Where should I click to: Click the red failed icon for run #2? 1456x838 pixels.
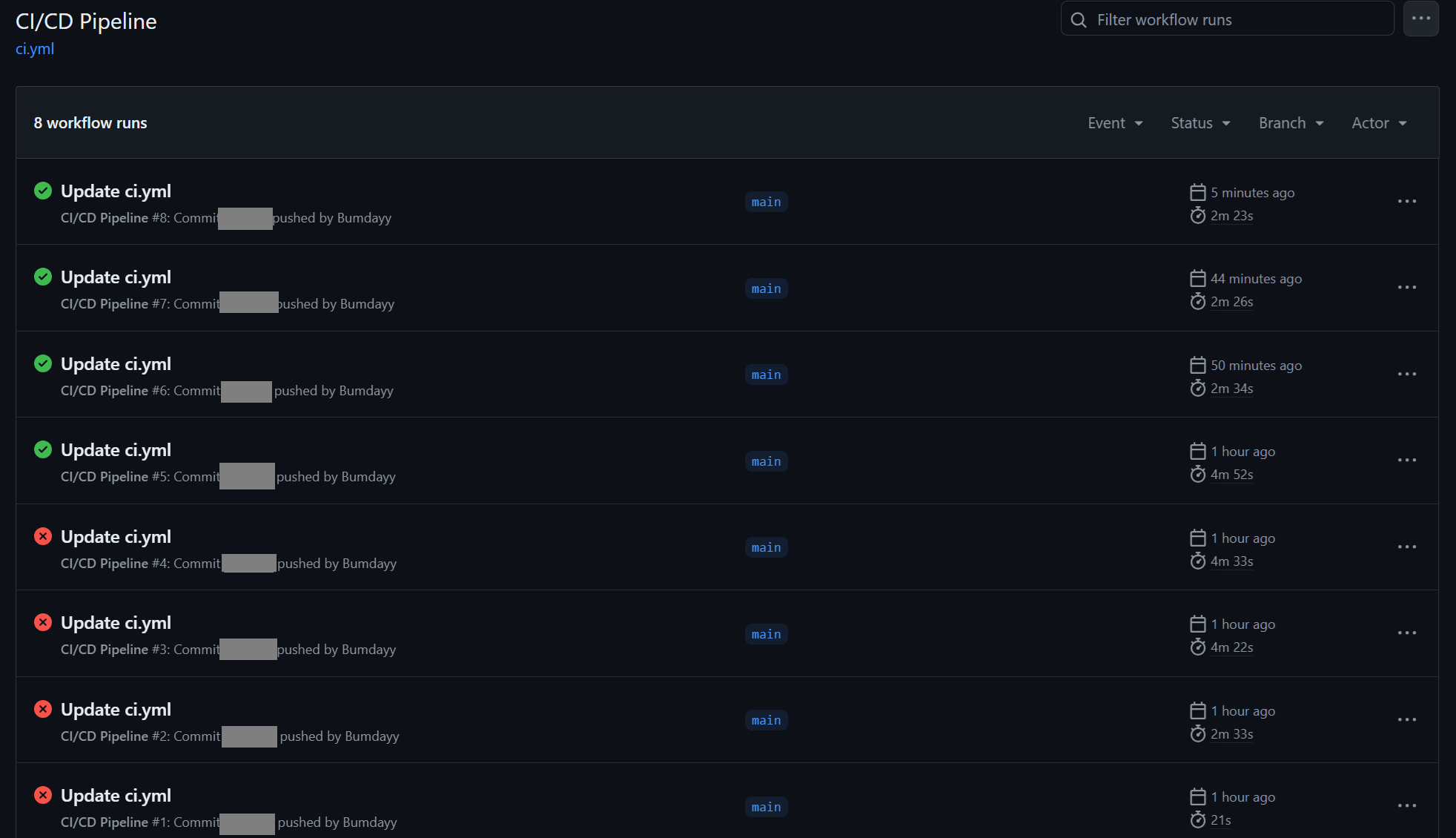pyautogui.click(x=43, y=709)
